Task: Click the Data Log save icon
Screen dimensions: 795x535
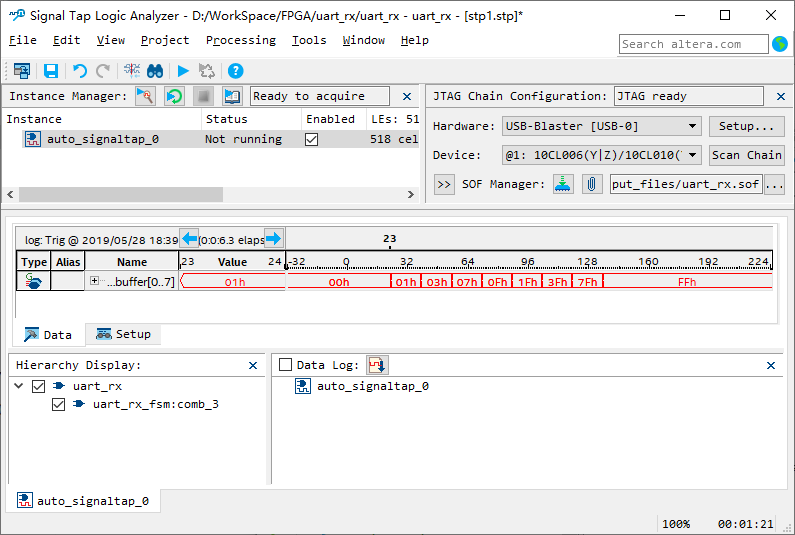Action: pyautogui.click(x=377, y=365)
